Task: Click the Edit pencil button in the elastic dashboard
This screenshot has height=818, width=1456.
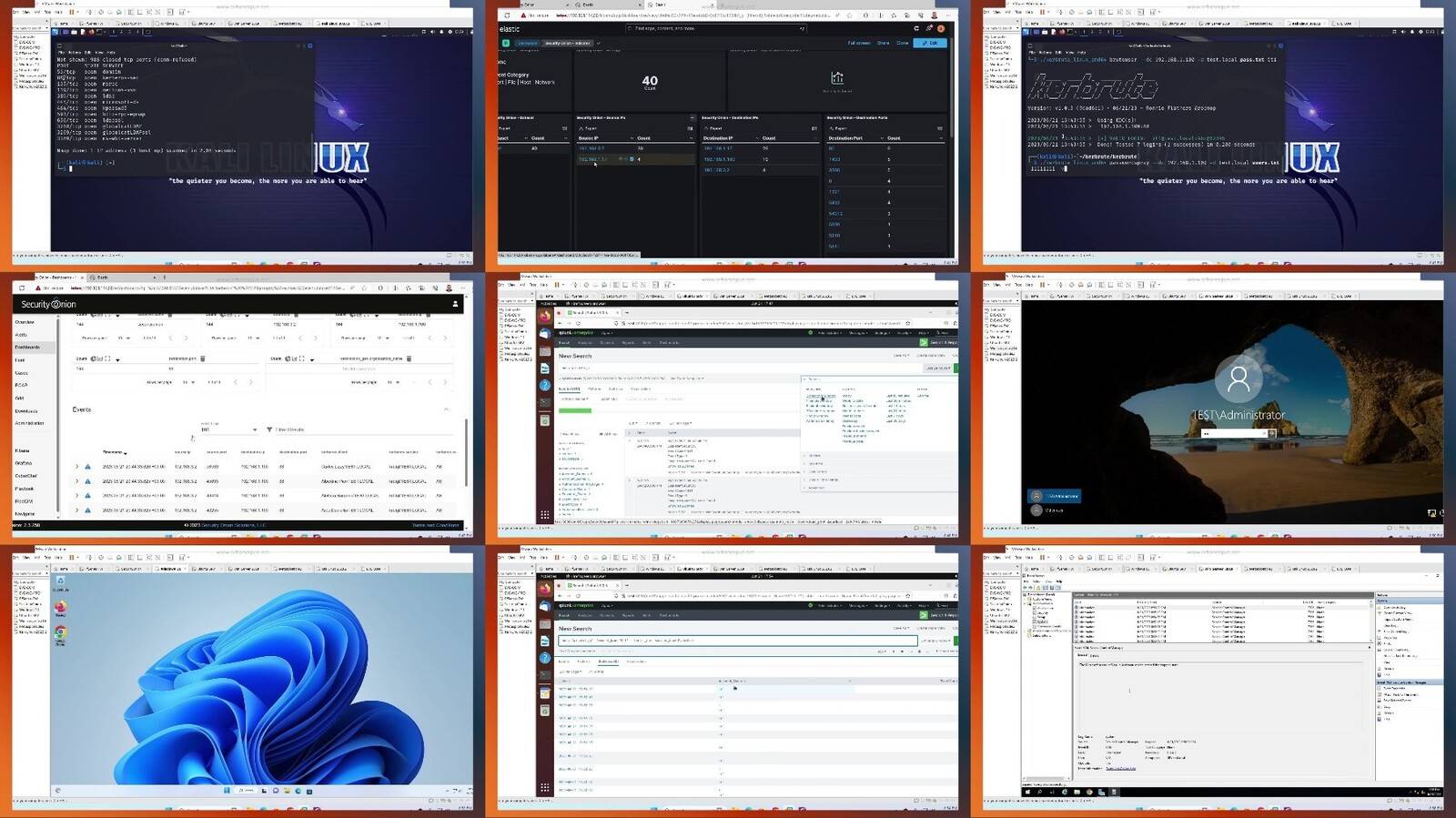Action: pos(930,43)
